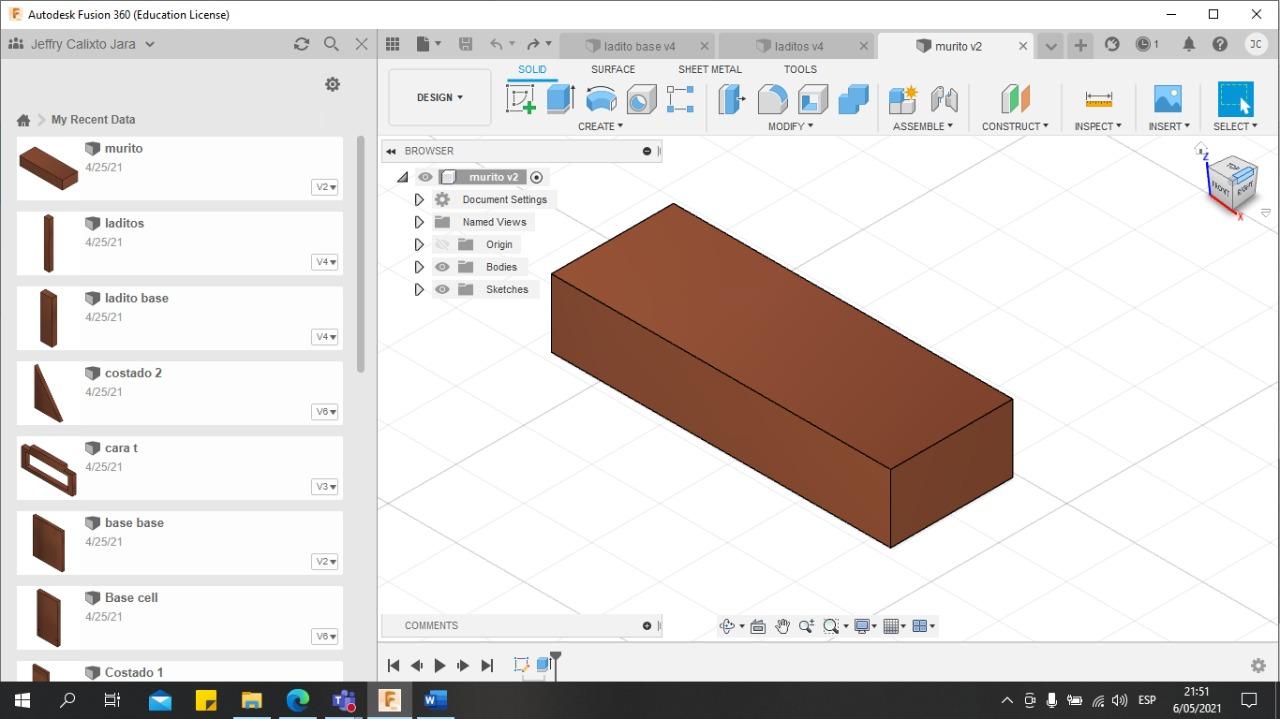Viewport: 1280px width, 719px height.
Task: Click the Create Sketch tool icon
Action: pyautogui.click(x=521, y=99)
